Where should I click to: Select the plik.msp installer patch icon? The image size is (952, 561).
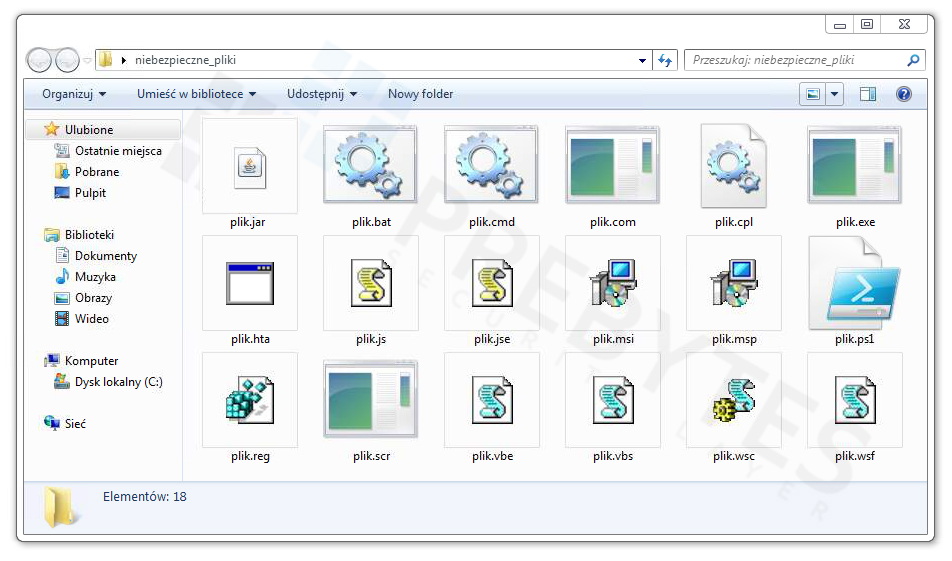click(733, 283)
